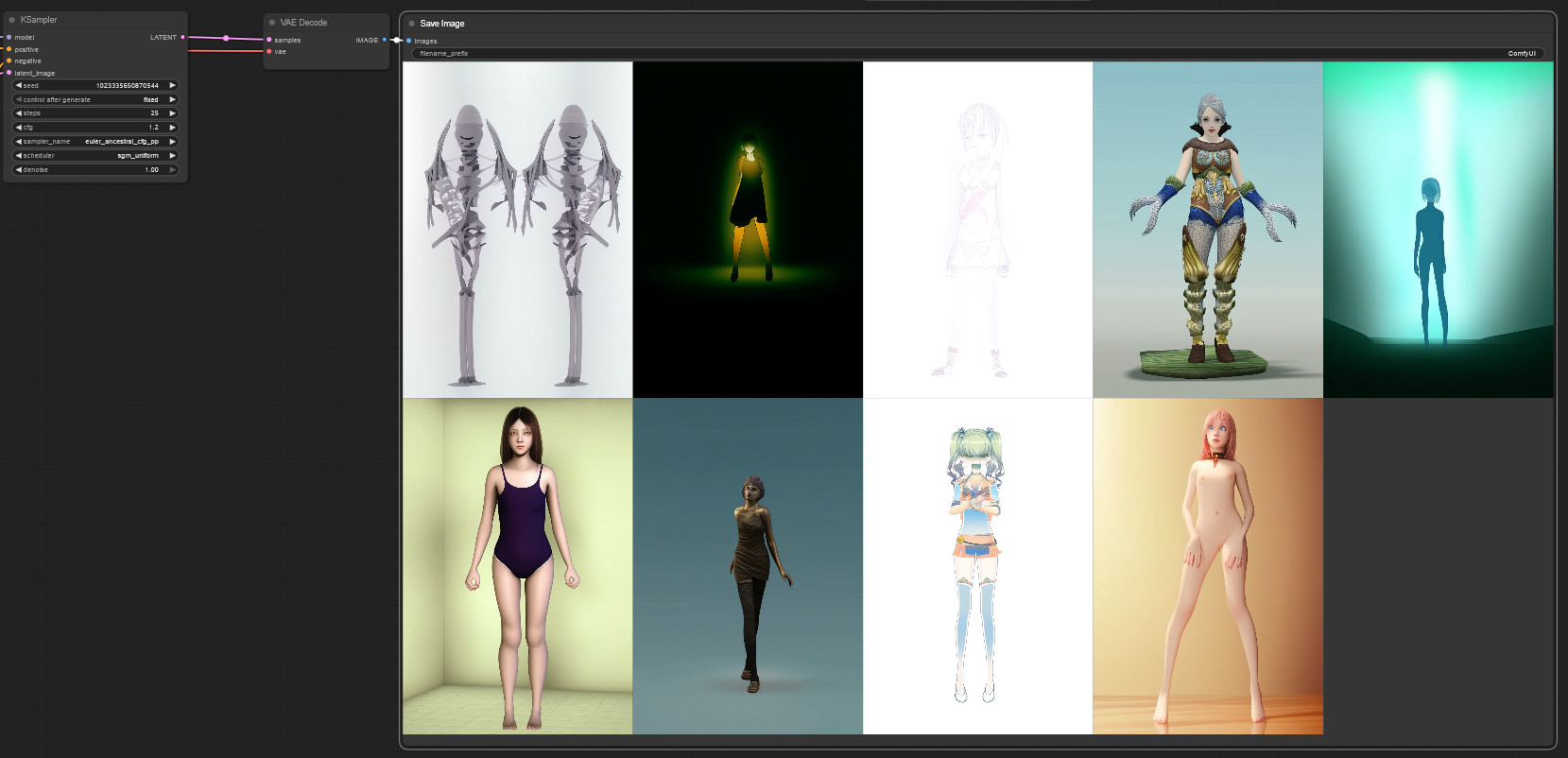Open the purple swimsuit woman image
This screenshot has height=758, width=1568.
click(x=517, y=566)
